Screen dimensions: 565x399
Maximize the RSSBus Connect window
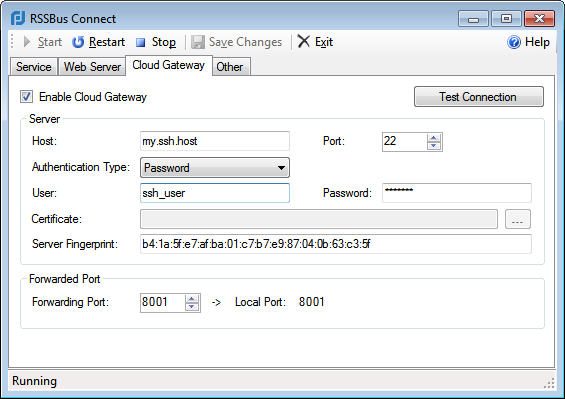[506, 19]
